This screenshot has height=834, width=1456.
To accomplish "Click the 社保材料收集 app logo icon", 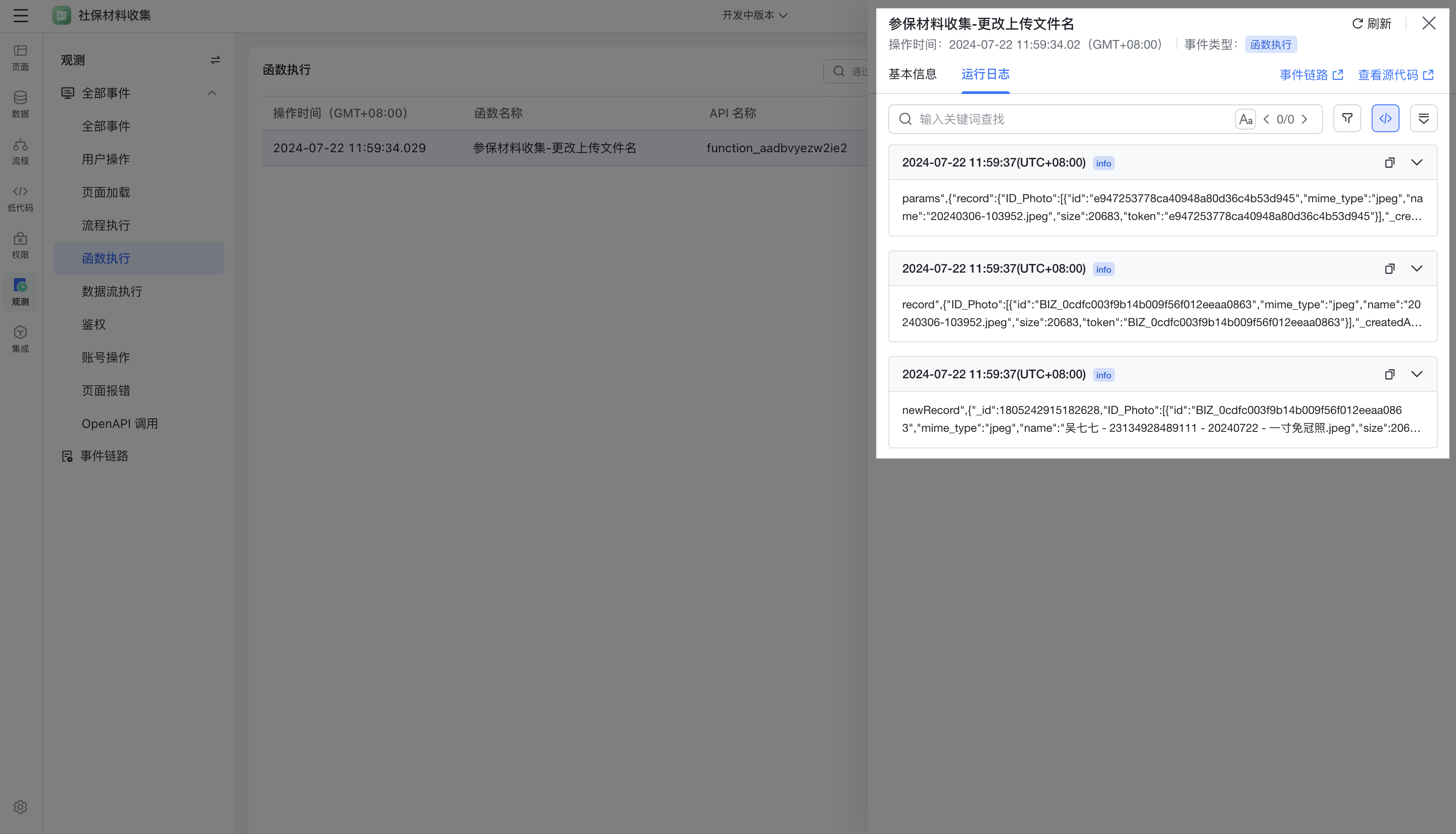I will 62,16.
